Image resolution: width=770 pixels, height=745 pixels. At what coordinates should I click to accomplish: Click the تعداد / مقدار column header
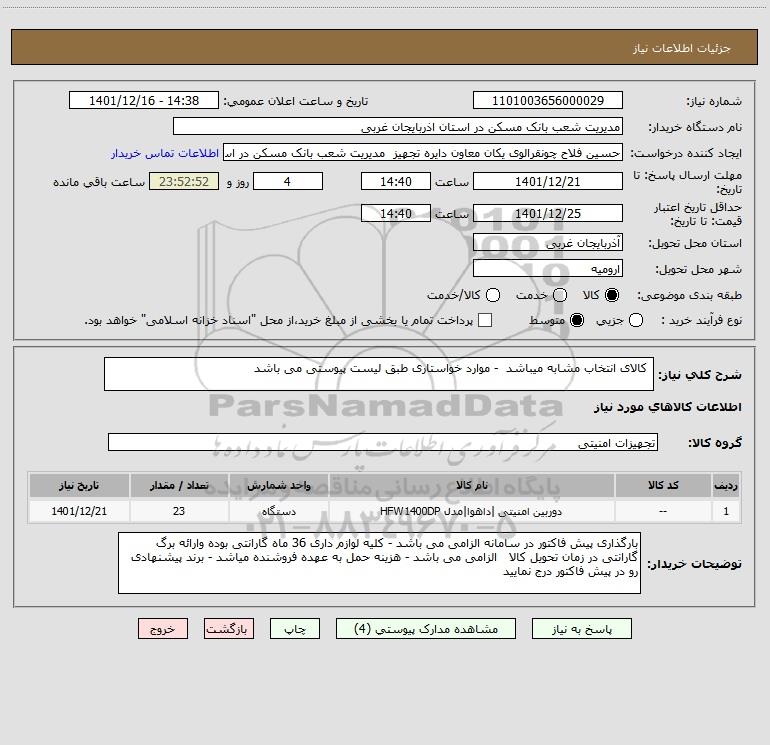coord(179,485)
